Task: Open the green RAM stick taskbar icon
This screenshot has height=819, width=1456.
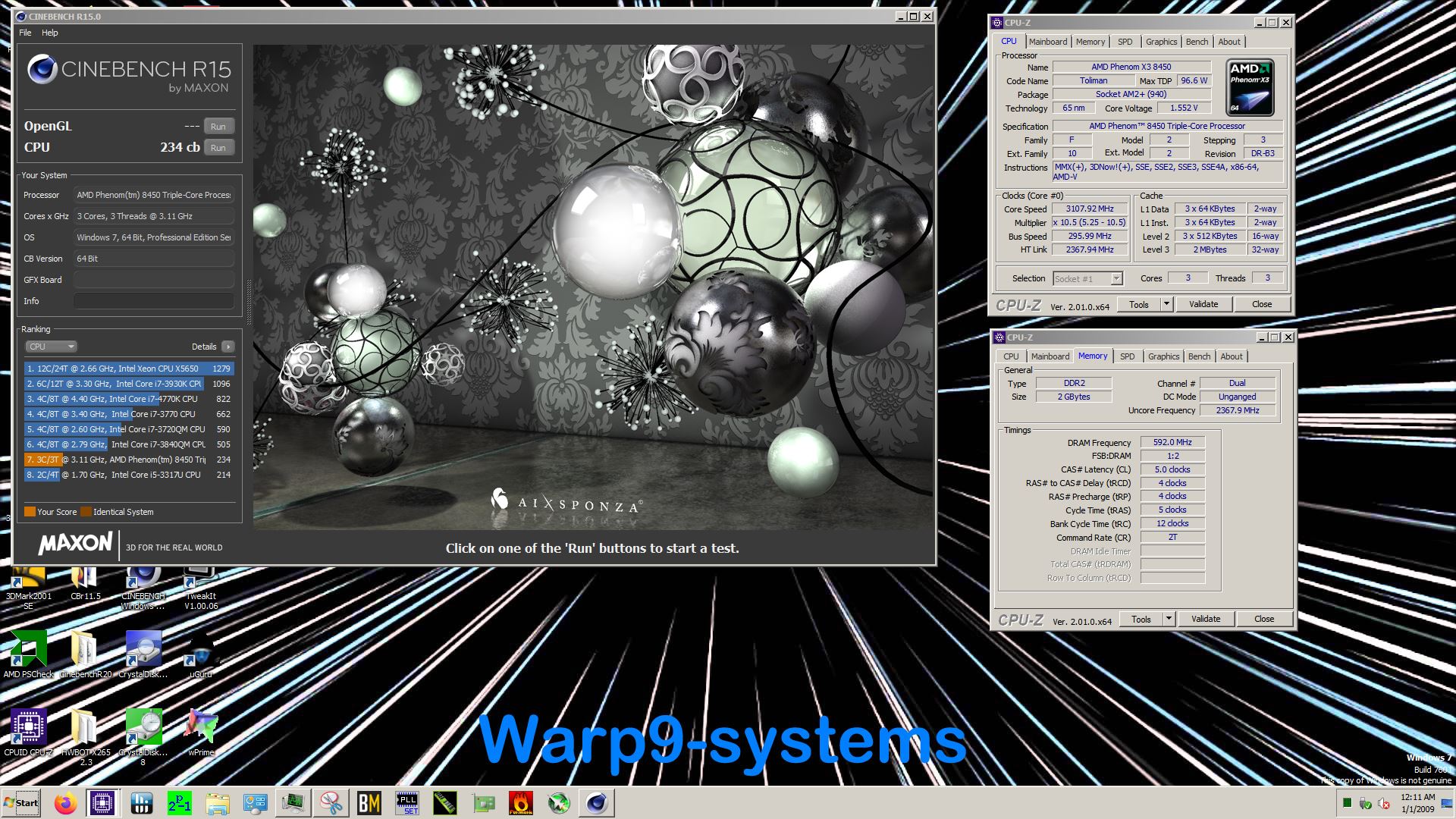Action: pyautogui.click(x=445, y=802)
